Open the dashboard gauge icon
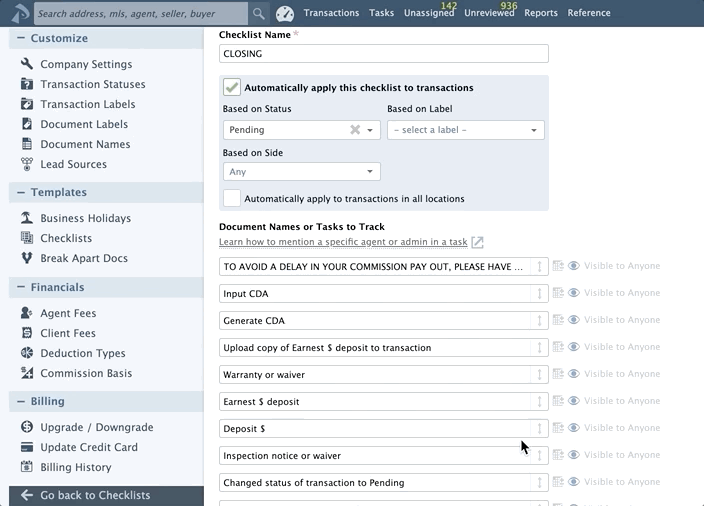This screenshot has width=704, height=506. (x=284, y=14)
